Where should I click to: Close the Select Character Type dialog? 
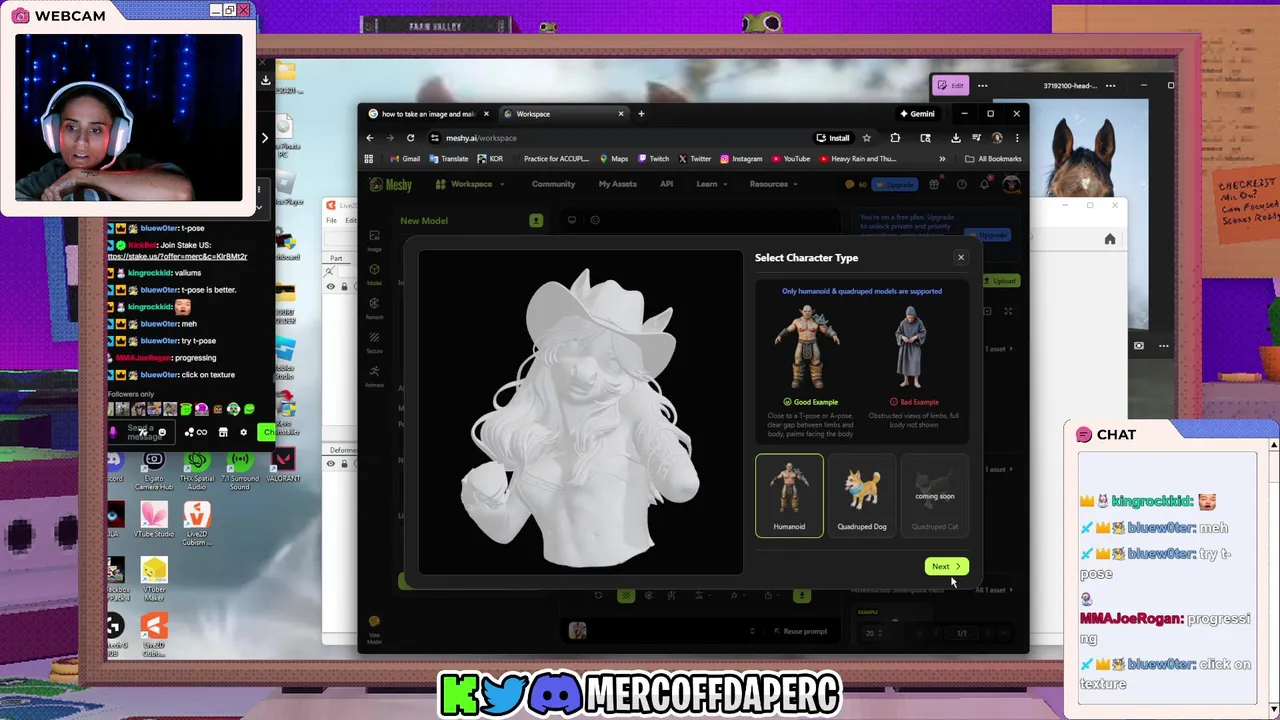point(961,257)
